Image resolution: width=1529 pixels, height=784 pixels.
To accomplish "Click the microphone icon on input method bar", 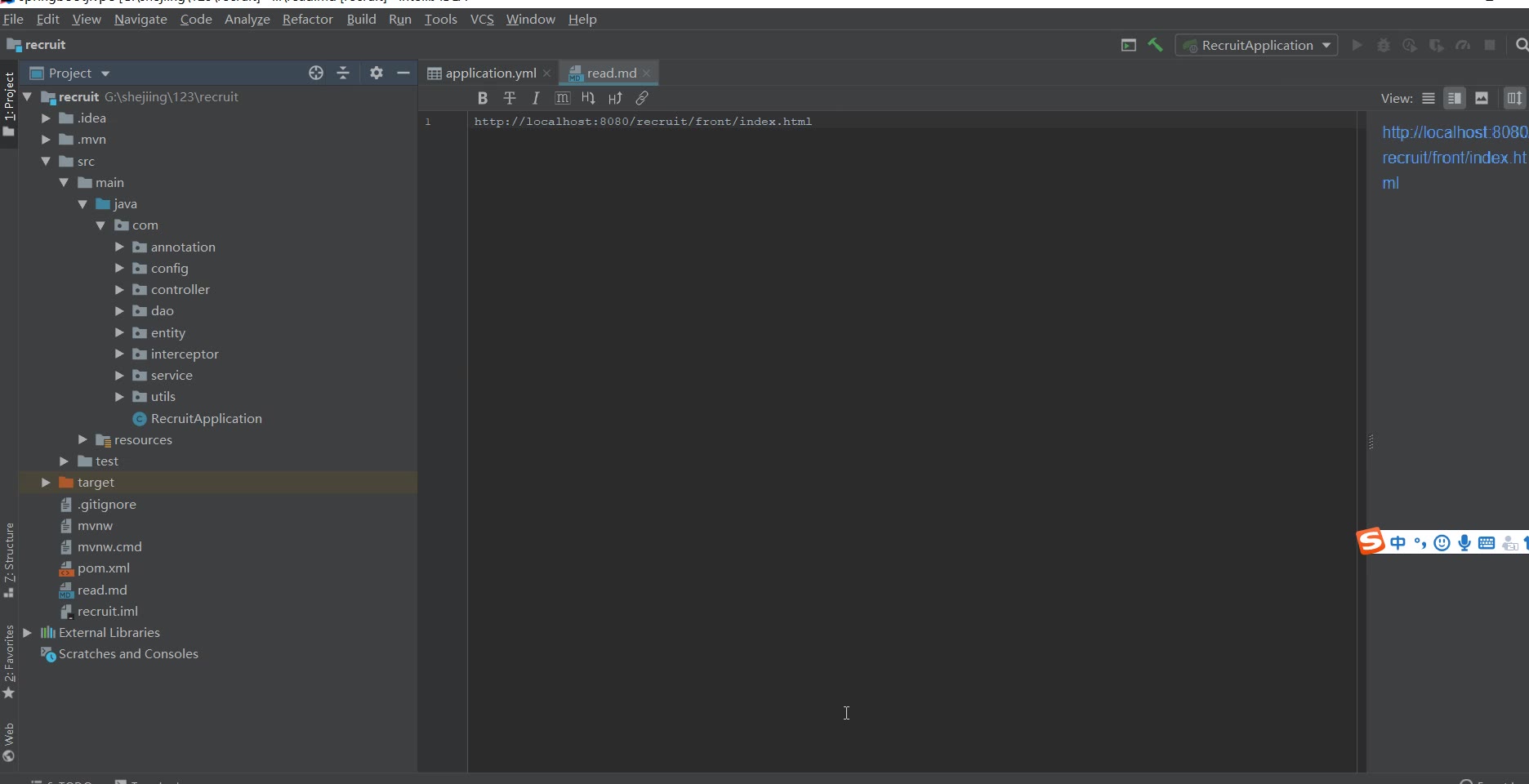I will point(1464,543).
